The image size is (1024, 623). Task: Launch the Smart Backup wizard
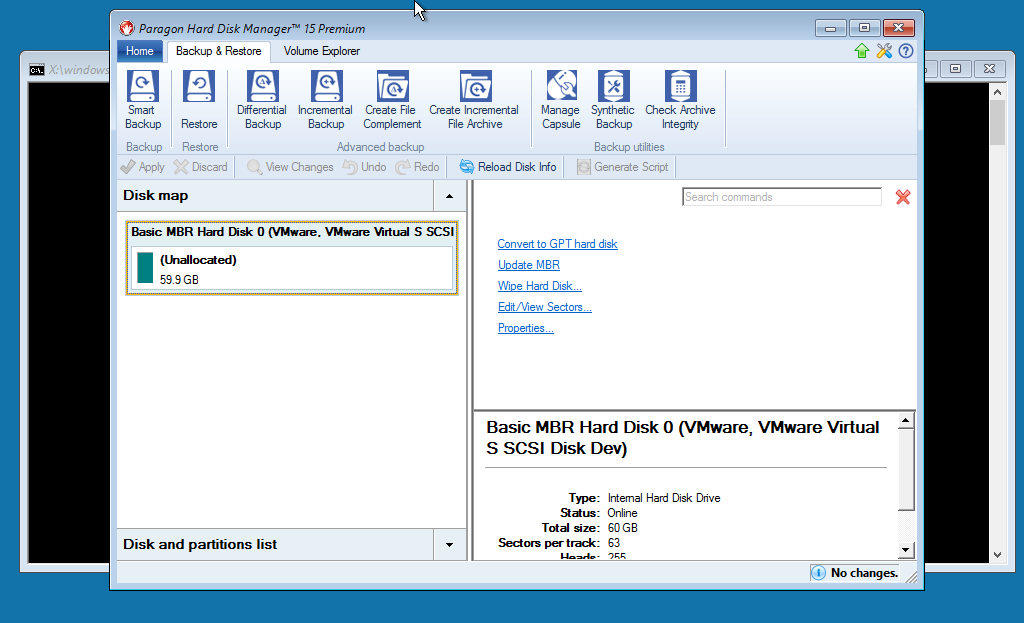point(142,101)
